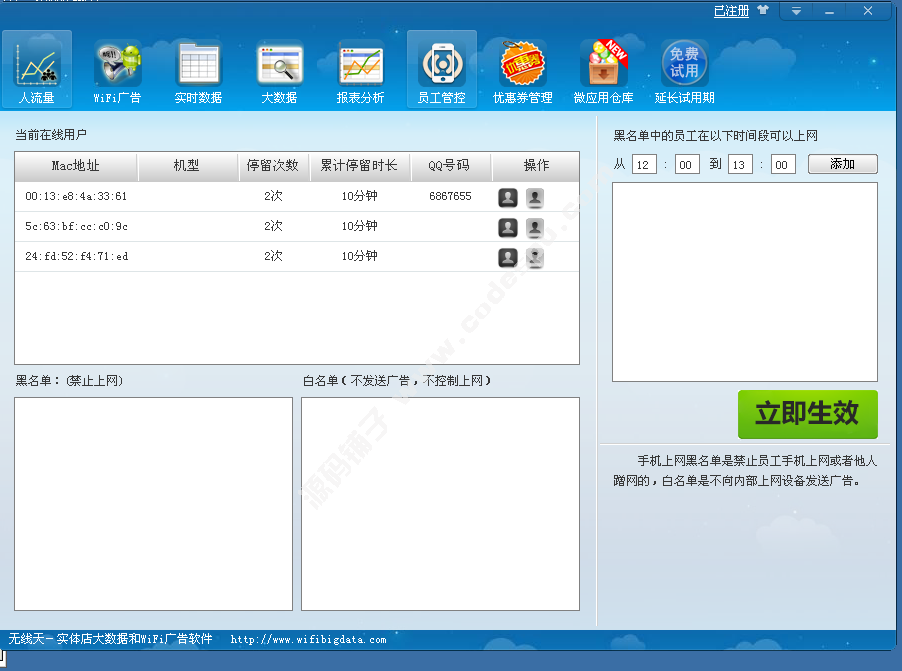Click the 白名单 whitelist list box

(441, 504)
